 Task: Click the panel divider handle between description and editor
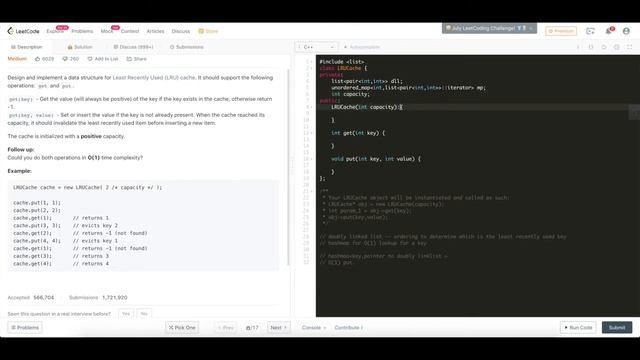click(x=292, y=165)
